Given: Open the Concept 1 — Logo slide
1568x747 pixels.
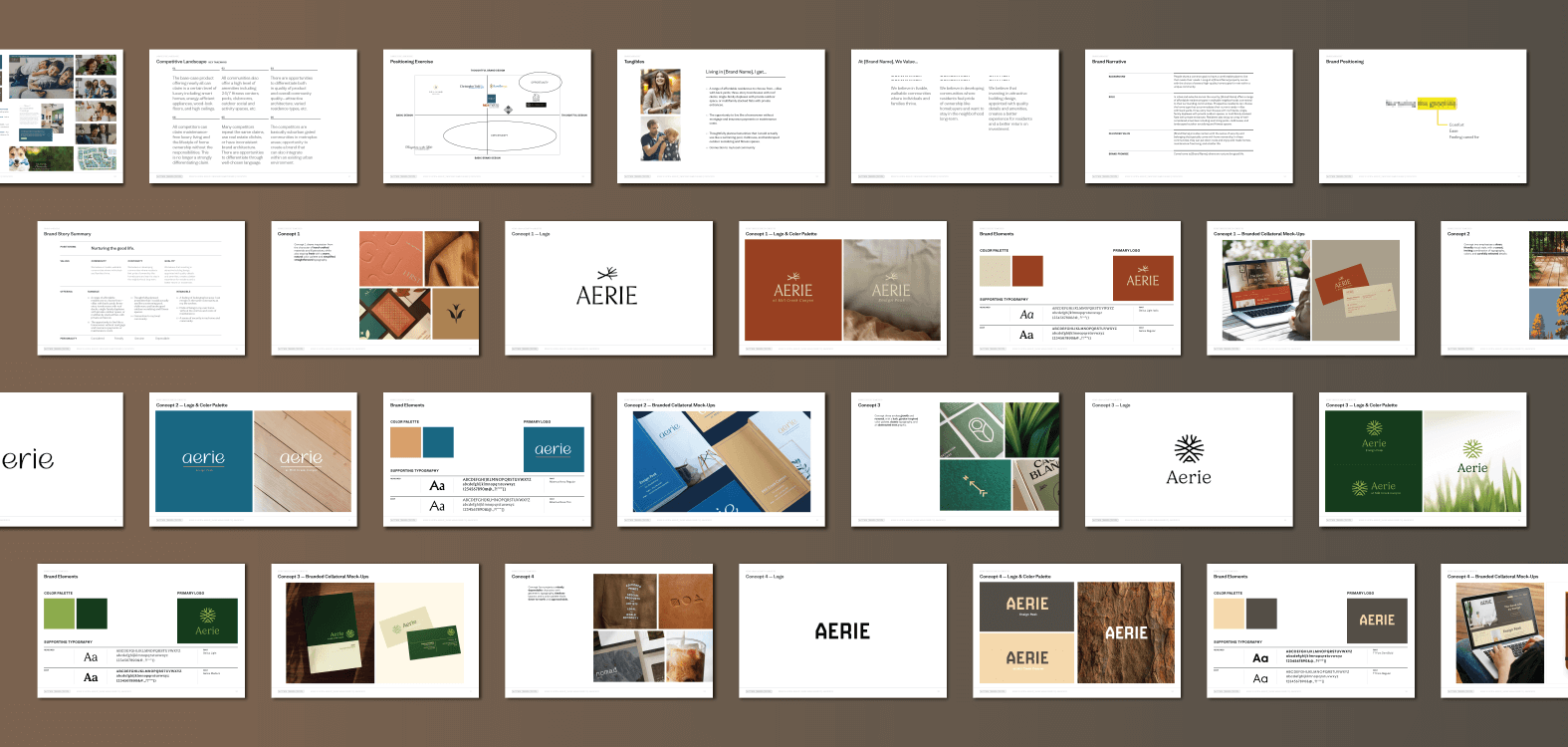Looking at the screenshot, I should (609, 288).
